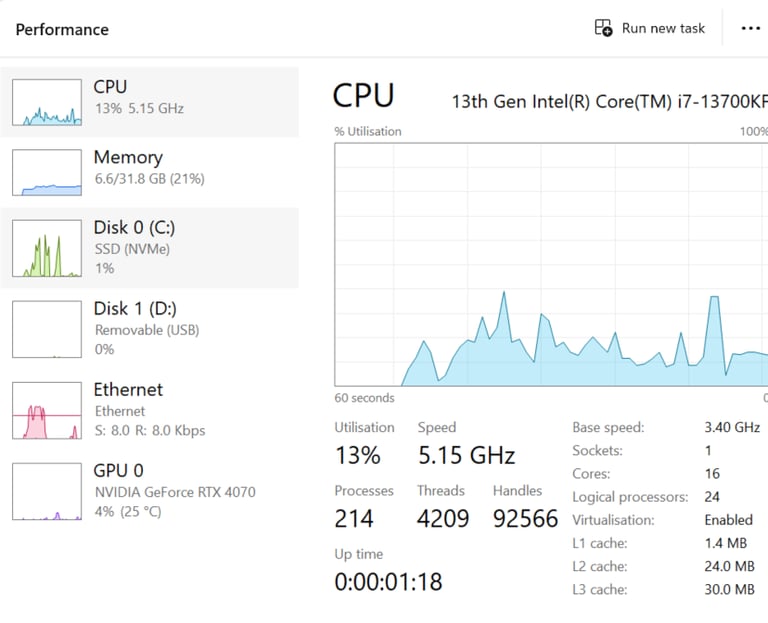Click the Up time value 0:00:01:18
The image size is (768, 623).
[388, 582]
